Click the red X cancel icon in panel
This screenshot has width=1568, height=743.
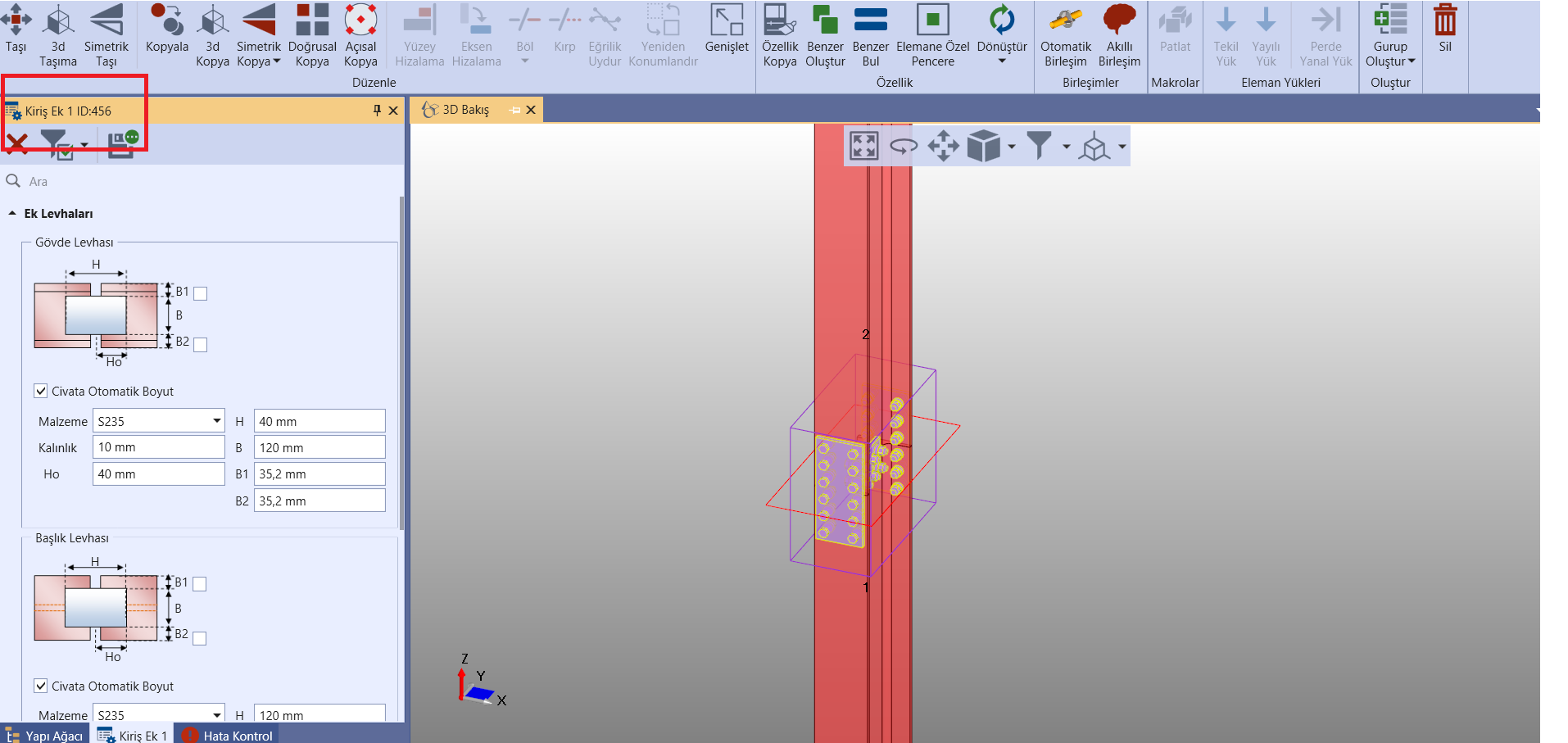16,144
